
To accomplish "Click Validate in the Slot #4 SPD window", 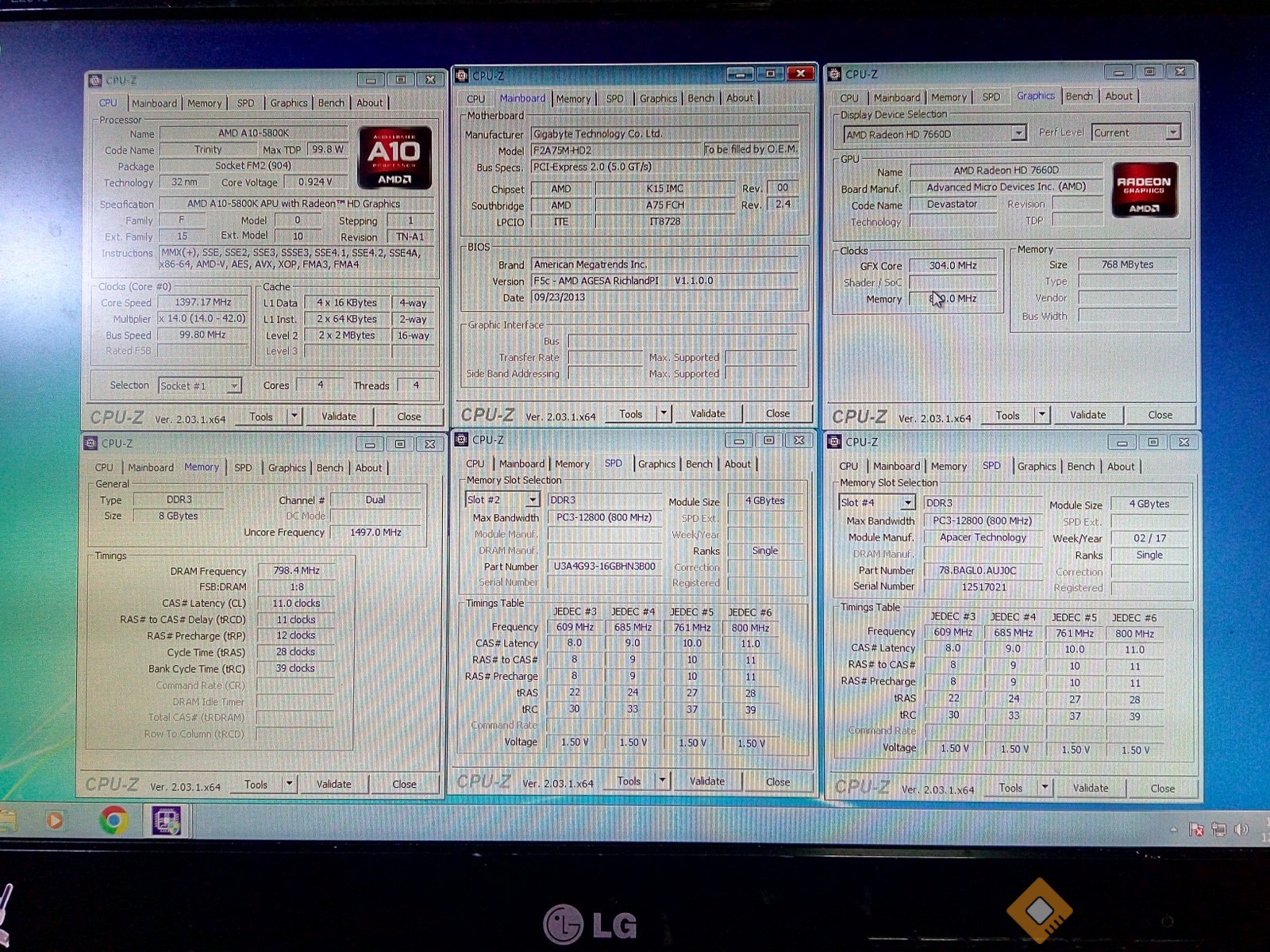I will point(1091,788).
